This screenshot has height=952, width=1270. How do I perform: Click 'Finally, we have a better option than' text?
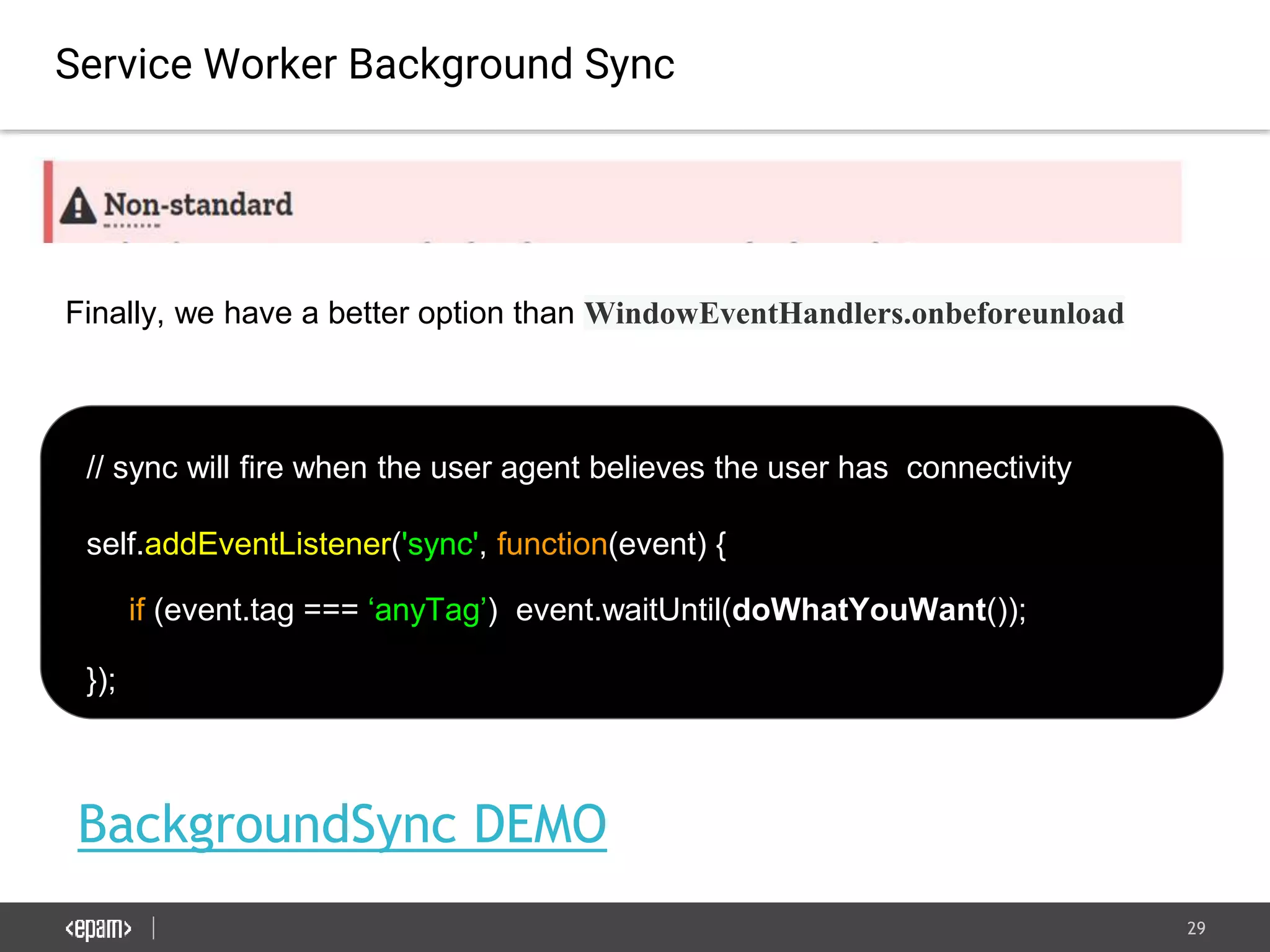pyautogui.click(x=320, y=313)
